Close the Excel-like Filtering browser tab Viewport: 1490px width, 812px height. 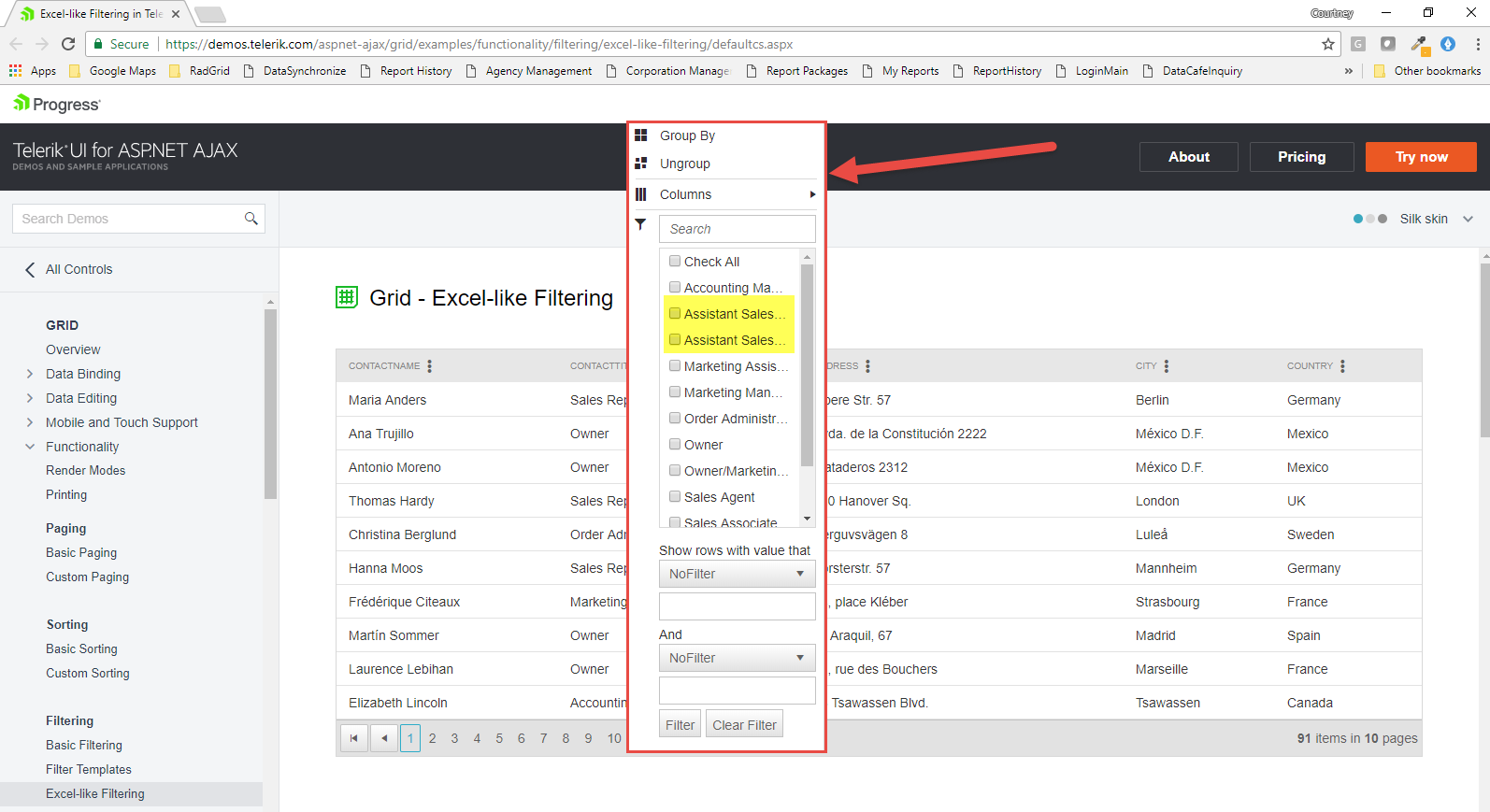click(x=176, y=14)
